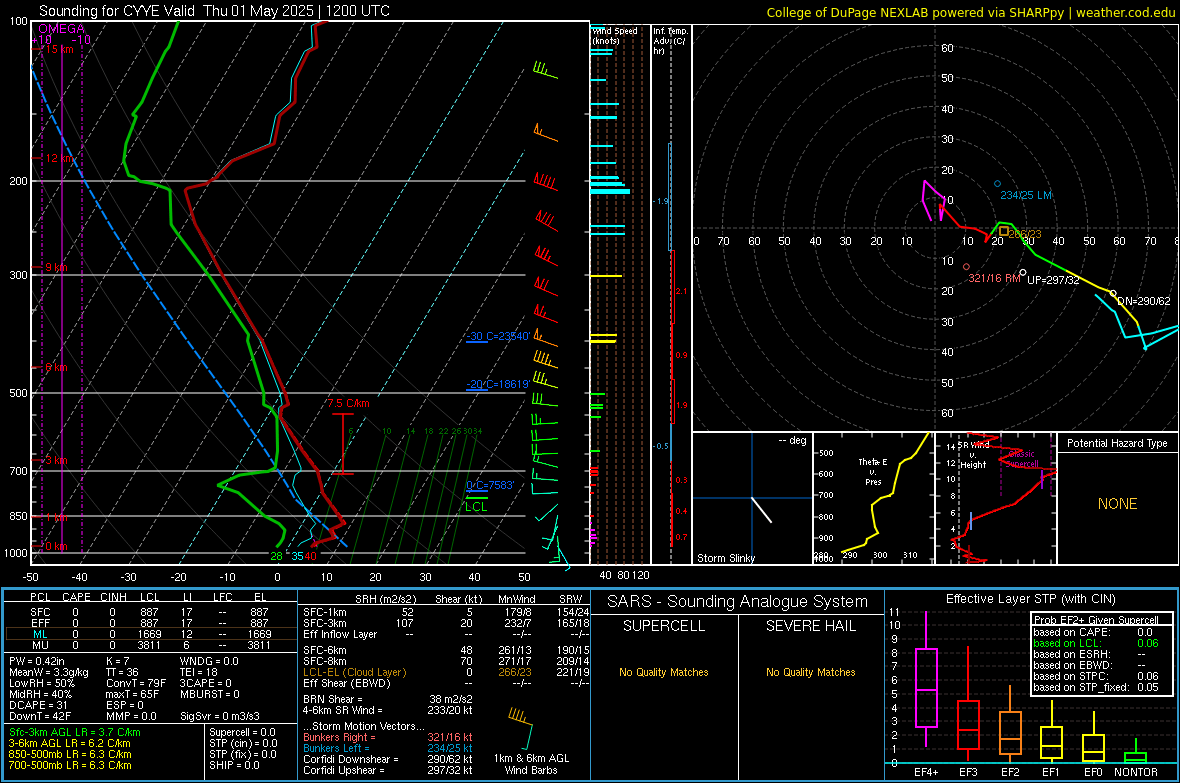Click the orange 'LCL-EL (Cloud Layer)' row
The image size is (1180, 783).
tap(446, 672)
